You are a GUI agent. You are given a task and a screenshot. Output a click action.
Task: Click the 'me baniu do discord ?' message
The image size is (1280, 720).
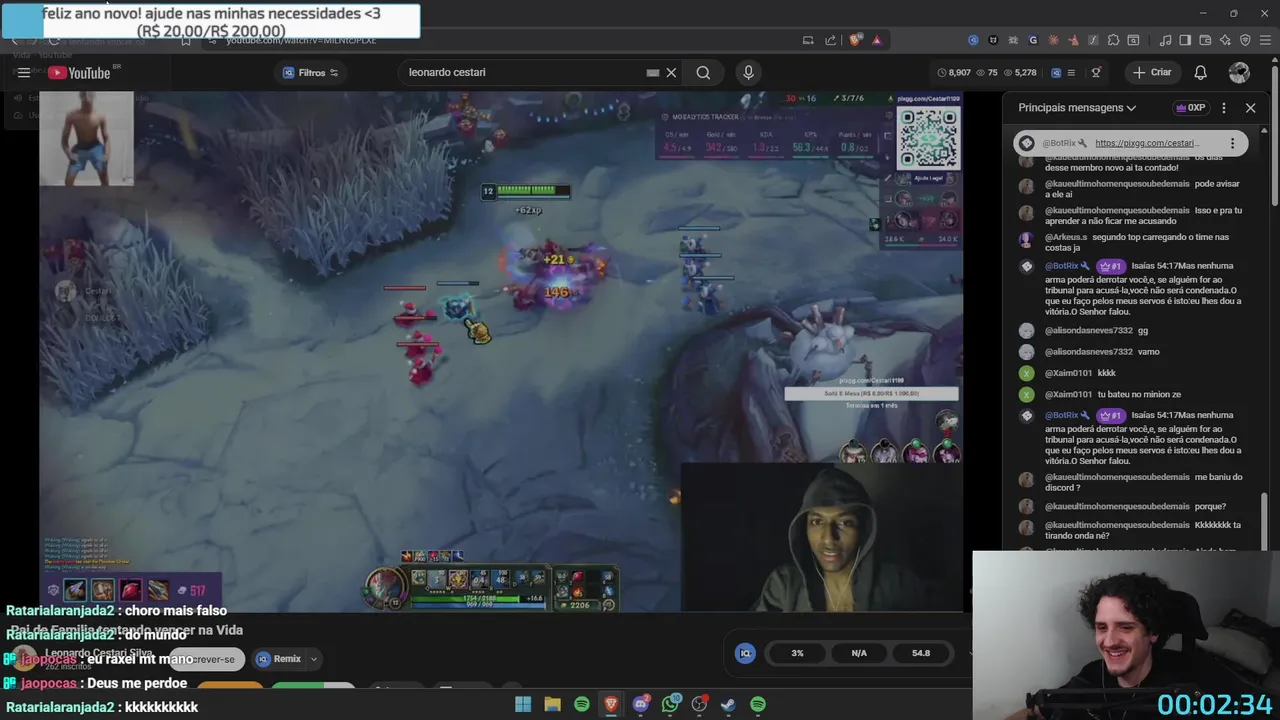[1144, 482]
